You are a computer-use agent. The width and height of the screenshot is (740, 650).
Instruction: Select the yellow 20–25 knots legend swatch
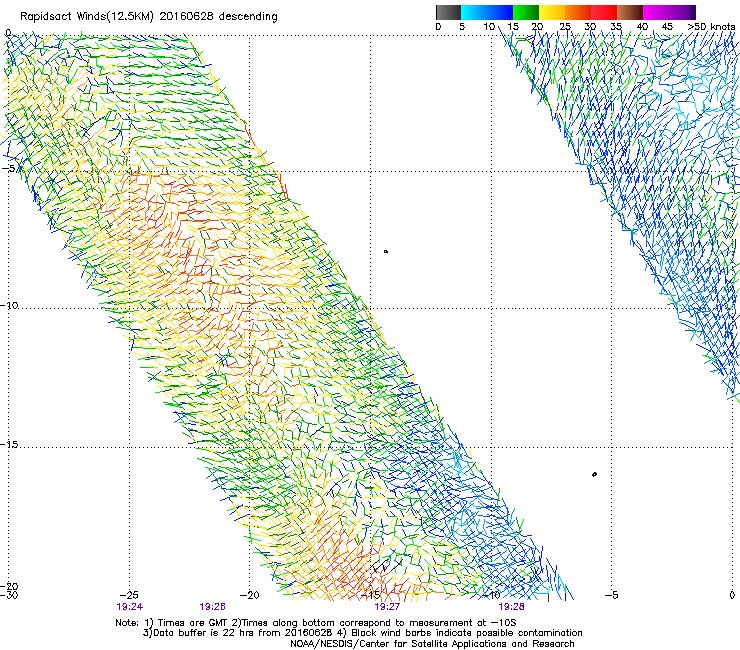coord(552,12)
